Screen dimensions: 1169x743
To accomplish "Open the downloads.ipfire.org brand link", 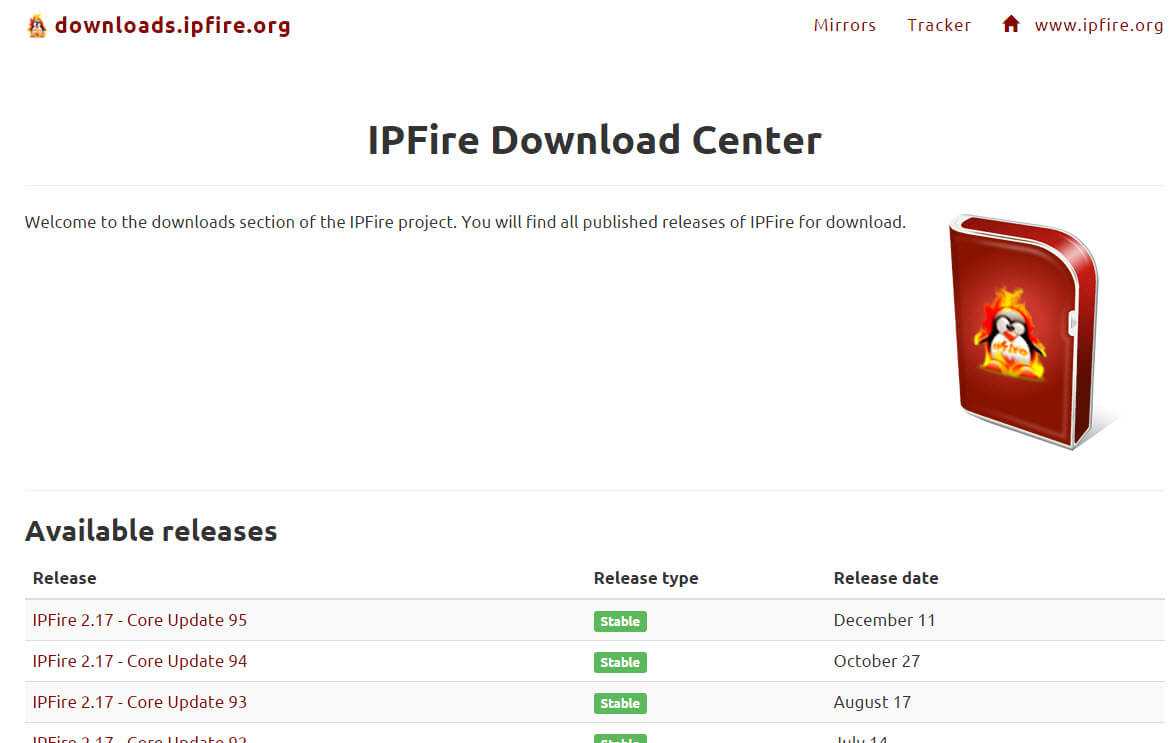I will point(172,26).
